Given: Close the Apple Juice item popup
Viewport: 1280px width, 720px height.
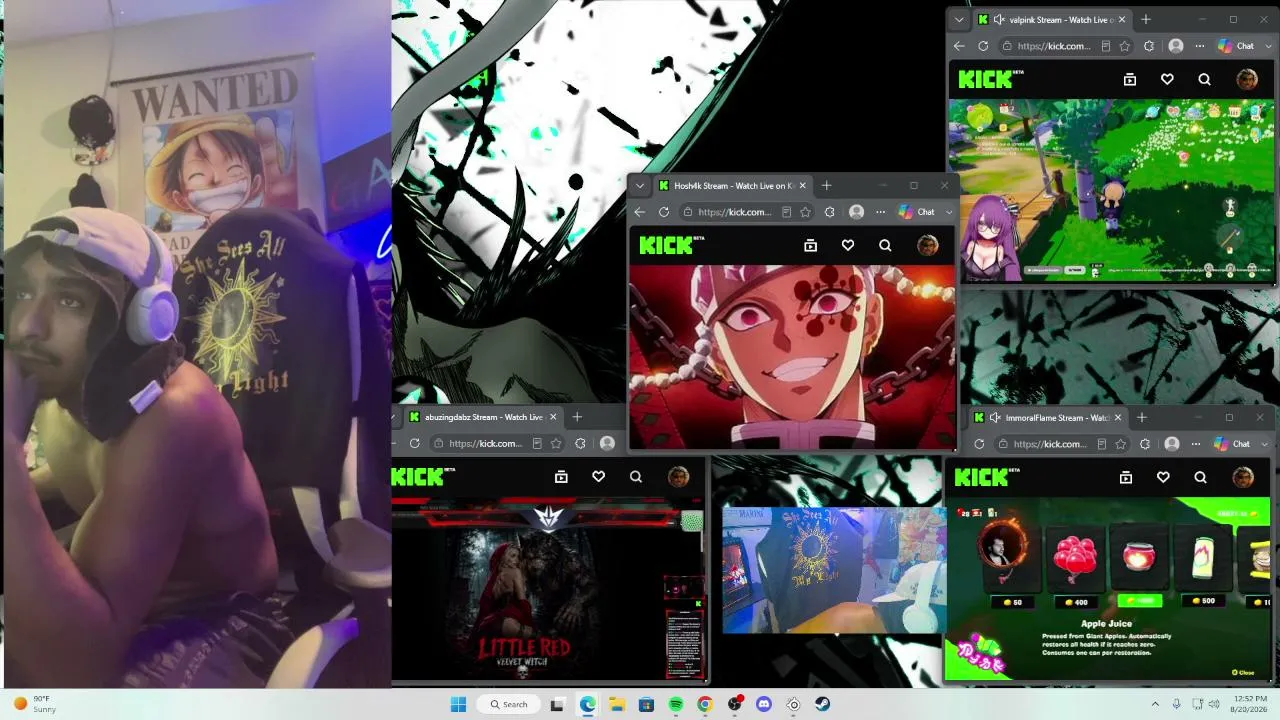Looking at the screenshot, I should pyautogui.click(x=1243, y=673).
